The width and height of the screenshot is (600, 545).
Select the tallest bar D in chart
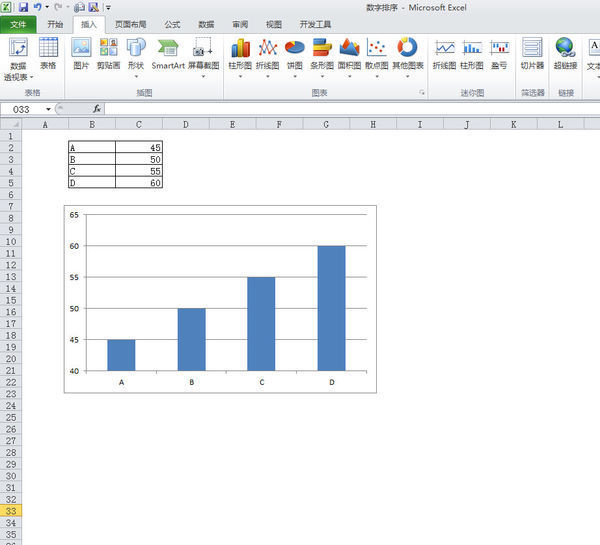click(331, 308)
